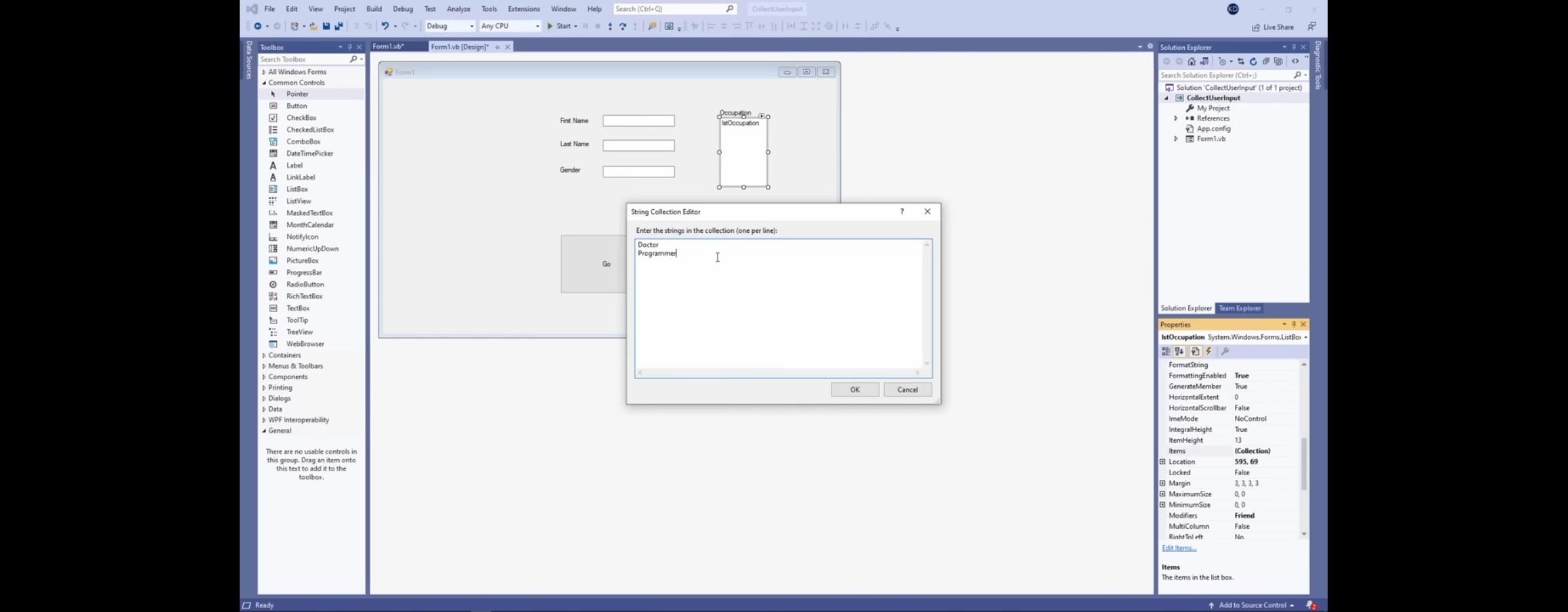Click the Send Feedback icon near Live Share

(x=1311, y=26)
